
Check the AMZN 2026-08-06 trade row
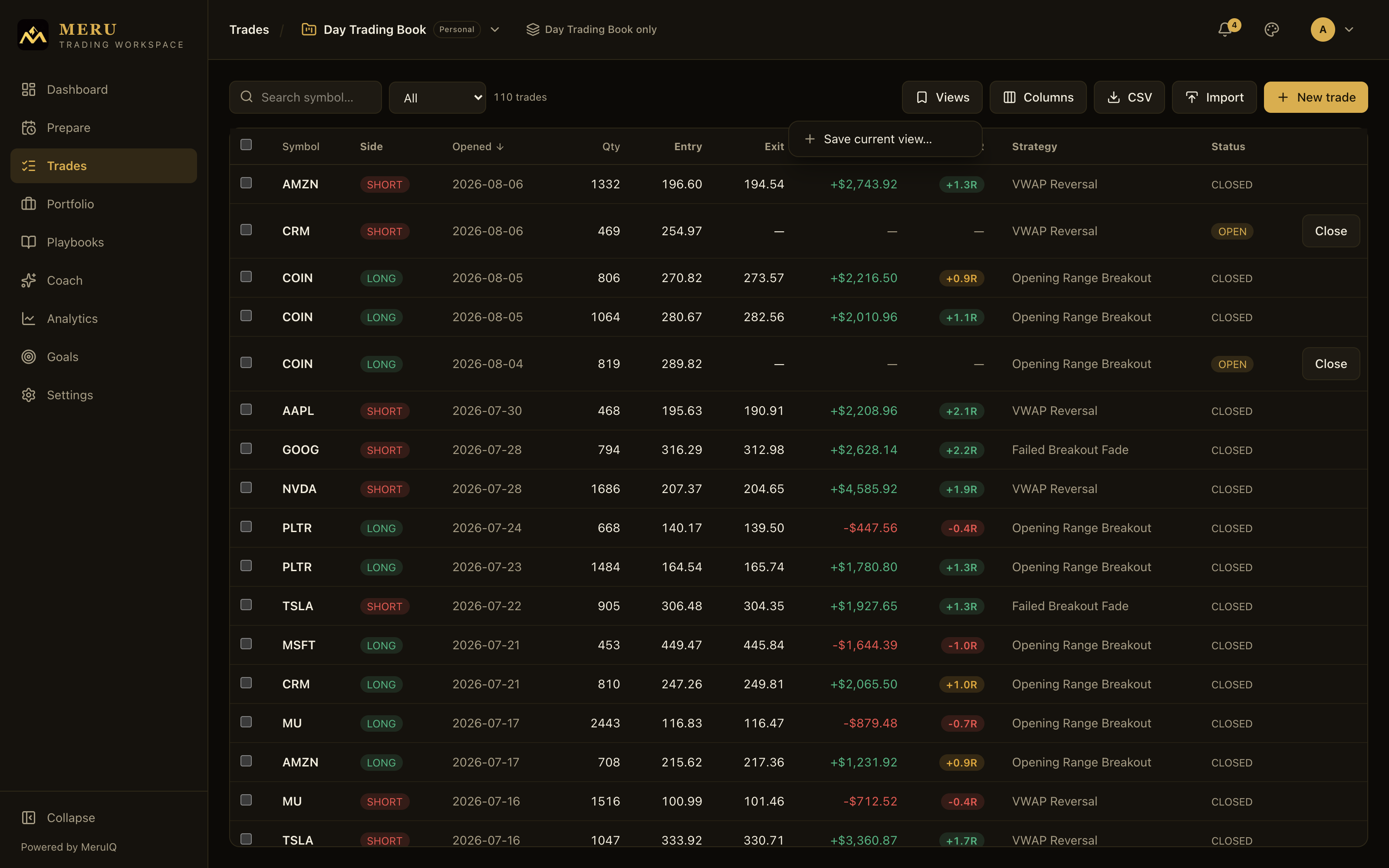pos(246,183)
